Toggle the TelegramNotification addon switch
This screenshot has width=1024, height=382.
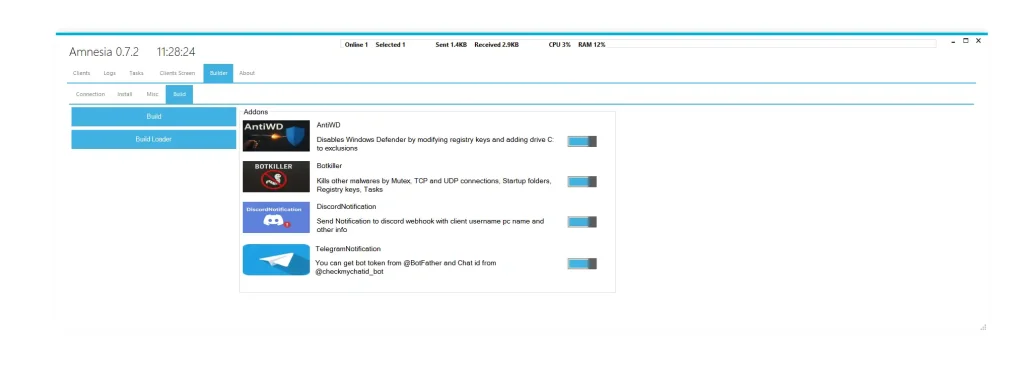pos(582,264)
